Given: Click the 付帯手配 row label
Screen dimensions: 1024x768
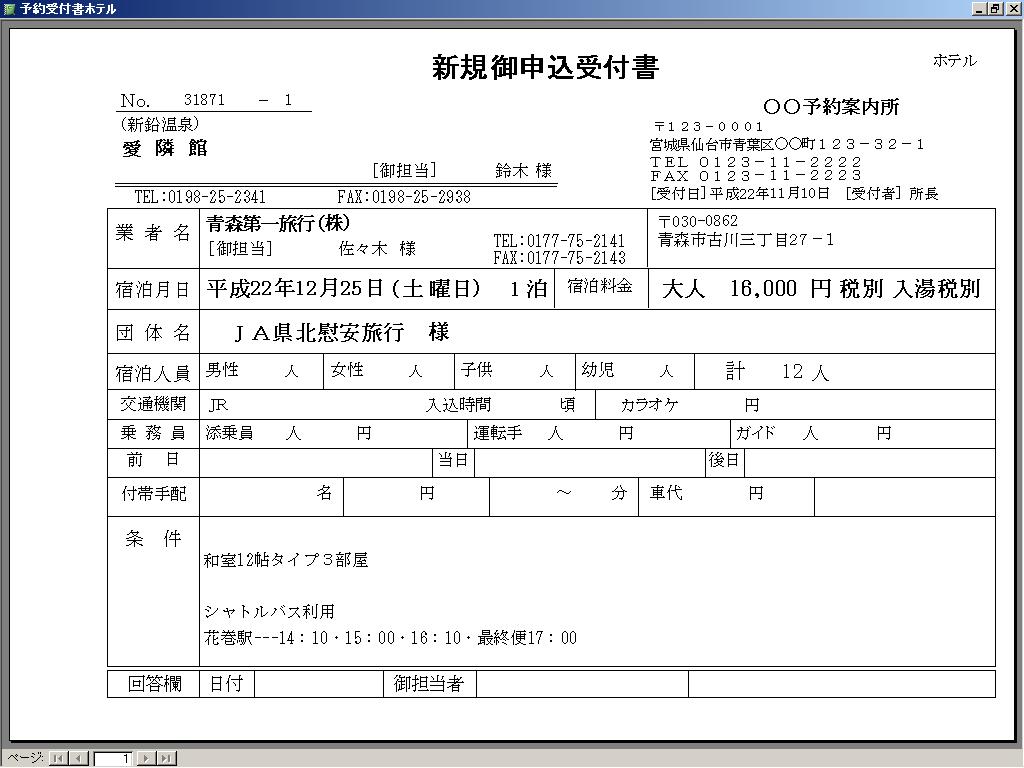Looking at the screenshot, I should pos(154,493).
